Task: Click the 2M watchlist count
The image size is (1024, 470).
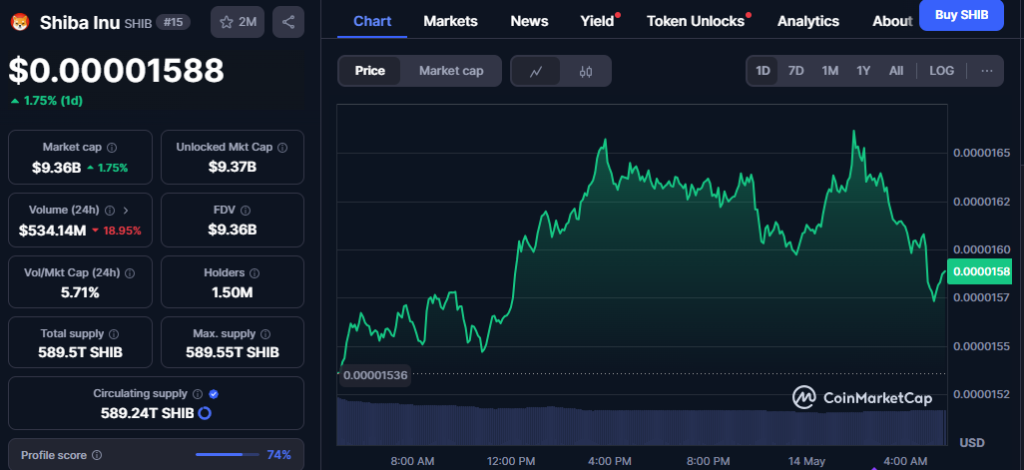Action: tap(248, 22)
